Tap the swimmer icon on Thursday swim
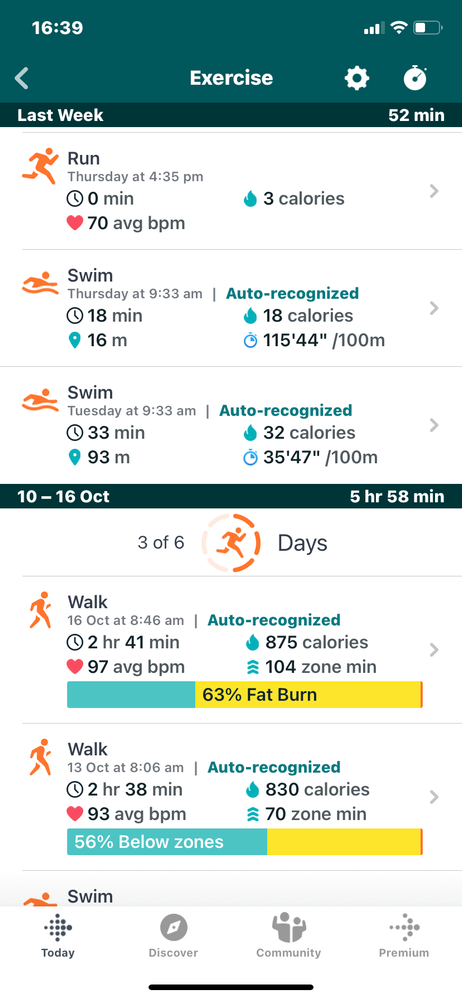Image resolution: width=462 pixels, height=999 pixels. tap(40, 284)
